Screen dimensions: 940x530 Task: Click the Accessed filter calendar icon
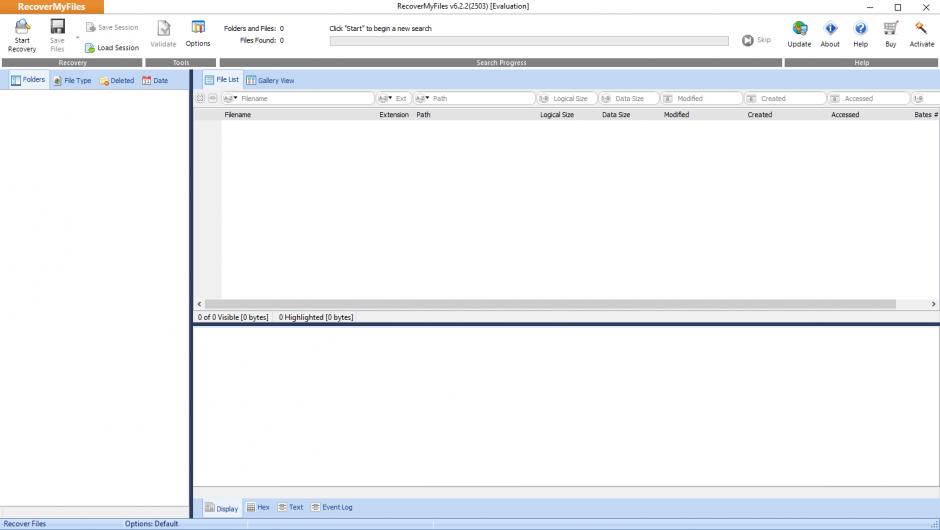click(834, 98)
